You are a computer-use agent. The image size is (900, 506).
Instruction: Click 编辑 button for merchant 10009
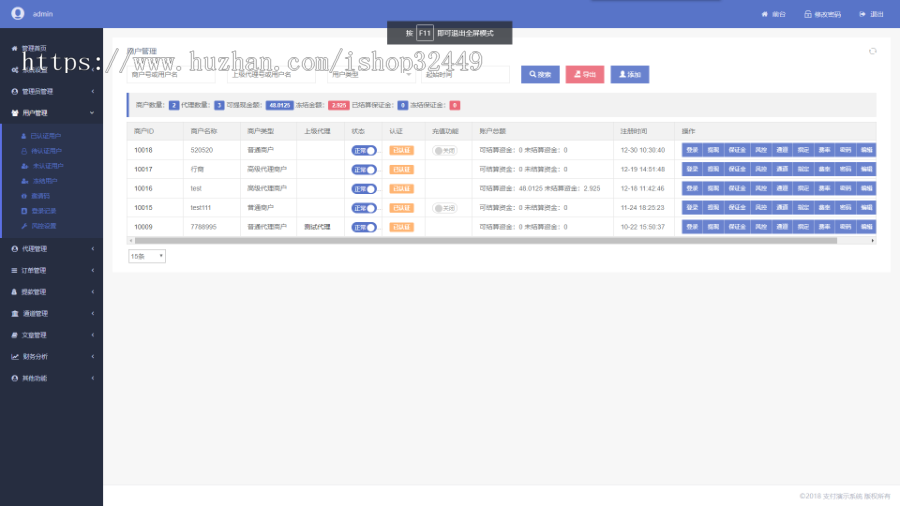tap(867, 227)
